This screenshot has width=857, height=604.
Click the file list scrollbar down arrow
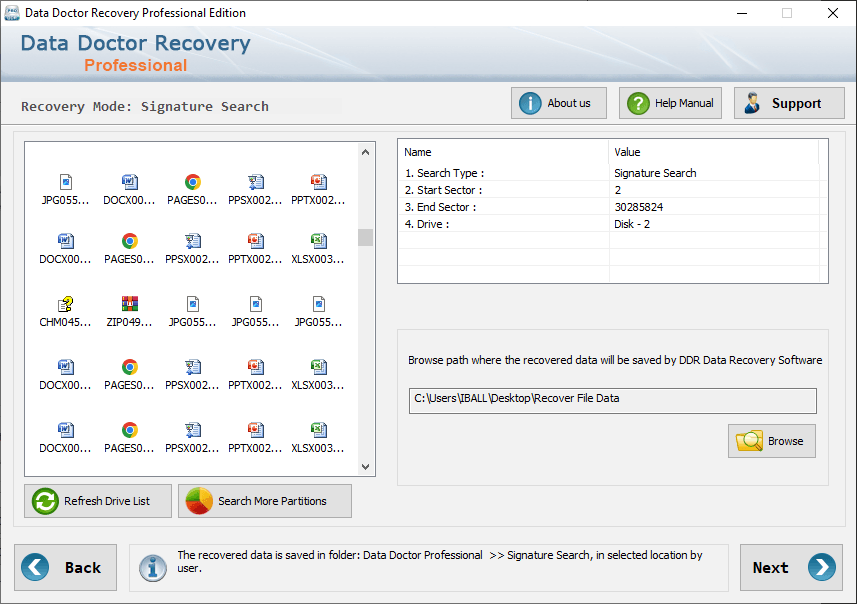(x=366, y=467)
